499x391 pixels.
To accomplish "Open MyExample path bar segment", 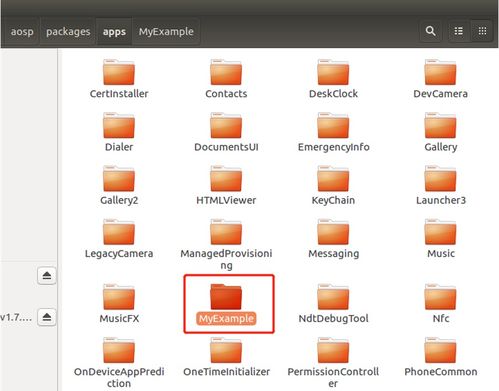I will (x=166, y=32).
